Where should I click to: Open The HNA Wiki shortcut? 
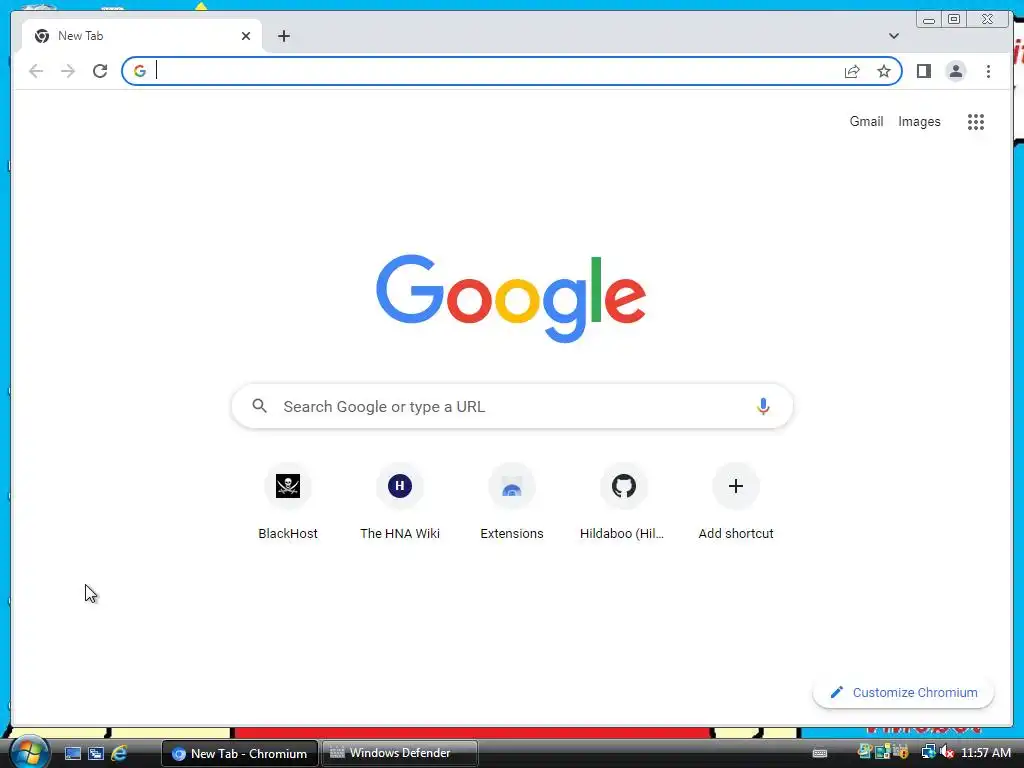coord(400,502)
